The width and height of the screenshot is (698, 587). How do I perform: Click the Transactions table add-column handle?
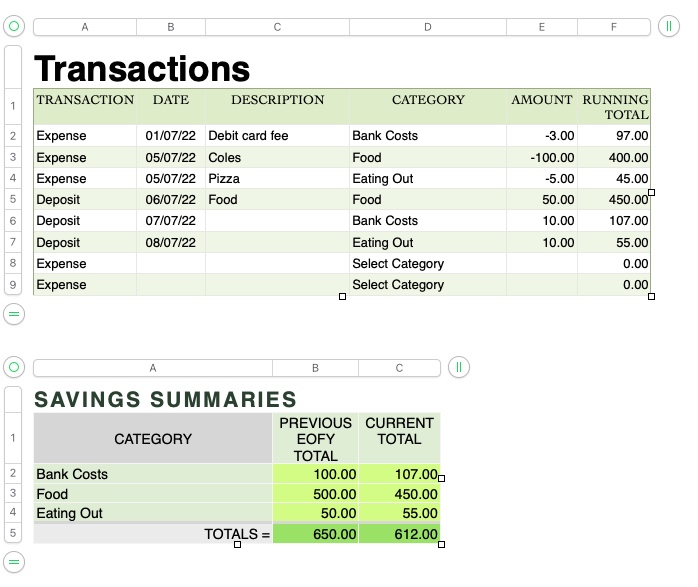click(x=669, y=26)
